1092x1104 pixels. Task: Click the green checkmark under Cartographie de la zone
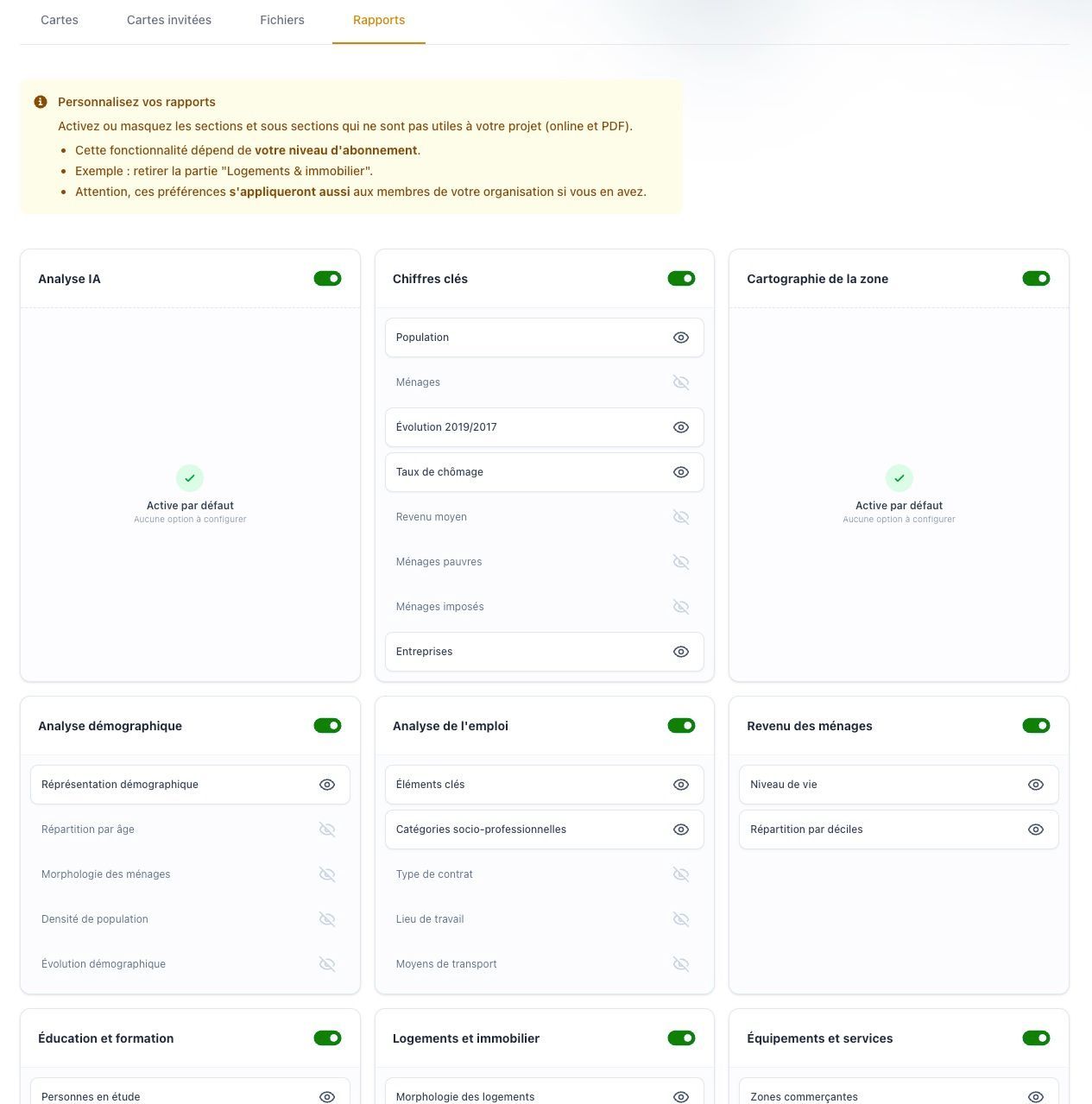tap(899, 477)
